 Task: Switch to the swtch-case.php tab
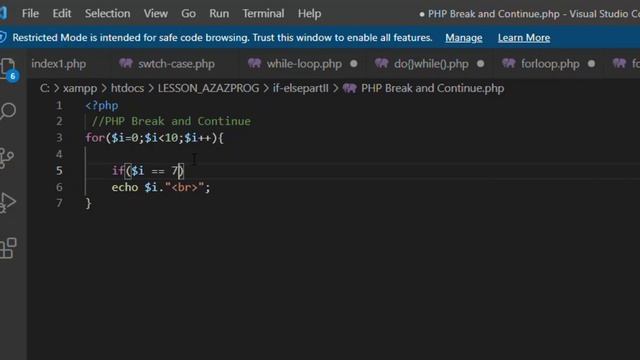(x=176, y=64)
